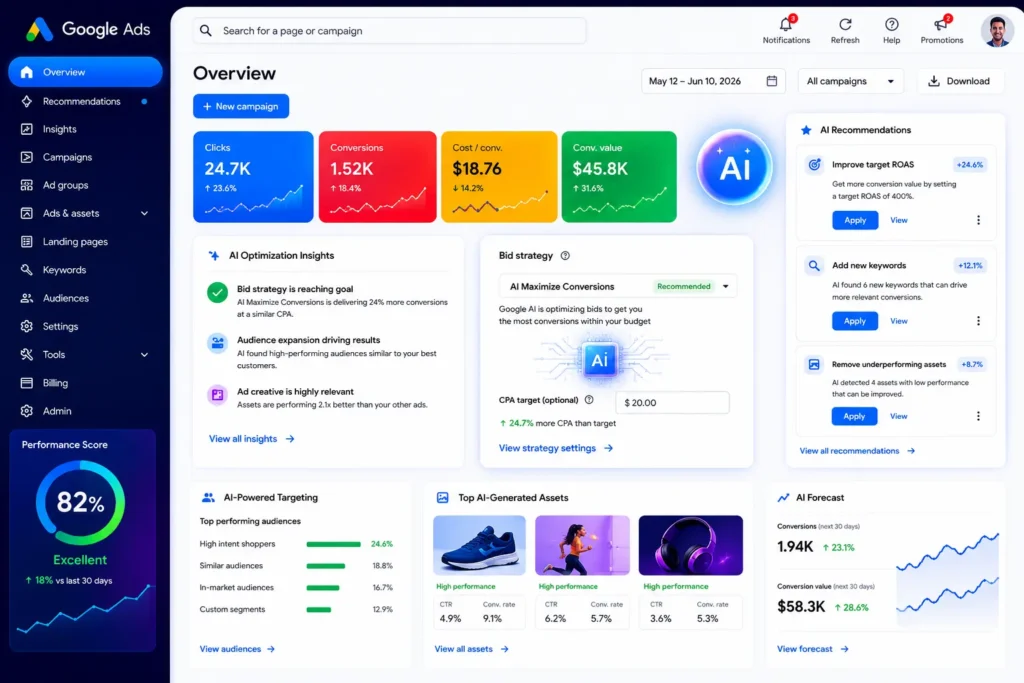Click the Insights sidebar icon
The height and width of the screenshot is (683, 1024).
(x=27, y=129)
